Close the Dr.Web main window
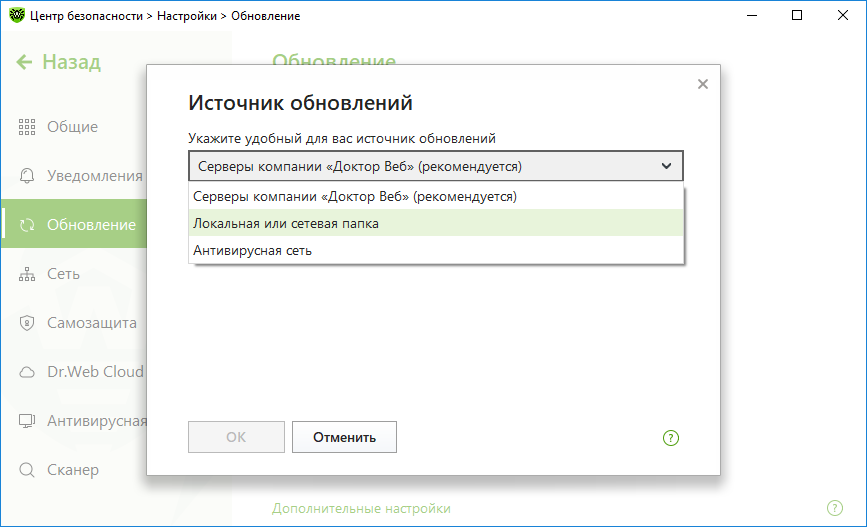The width and height of the screenshot is (867, 527). 843,15
